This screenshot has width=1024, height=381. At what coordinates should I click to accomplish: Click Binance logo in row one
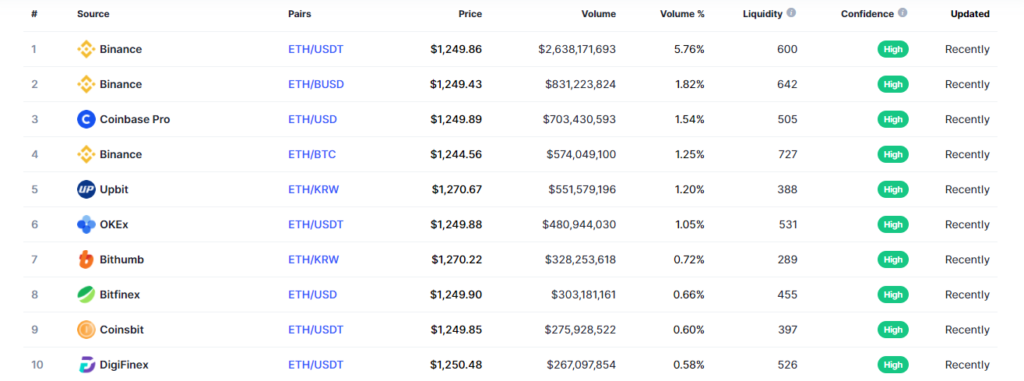click(86, 49)
